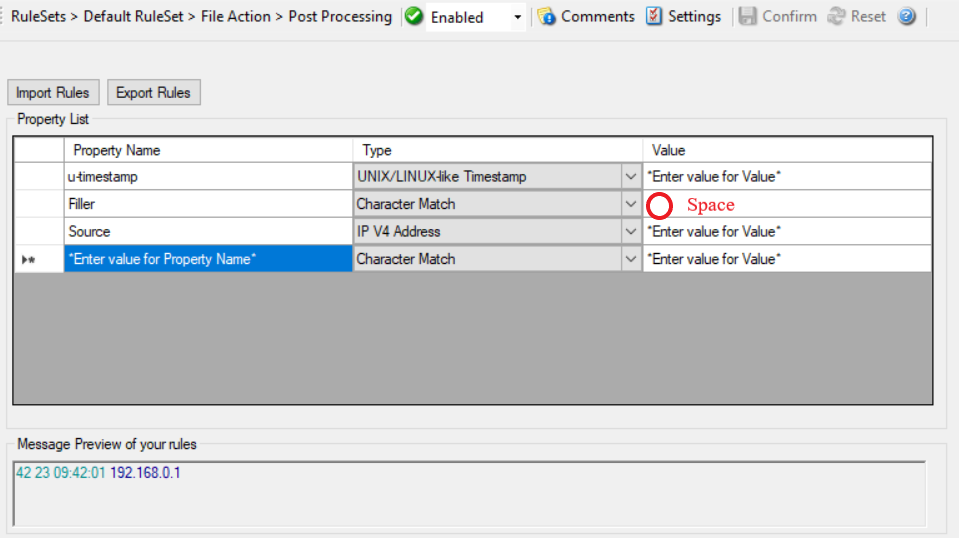
Task: Click the new-row marker in row header
Action: (x=28, y=259)
